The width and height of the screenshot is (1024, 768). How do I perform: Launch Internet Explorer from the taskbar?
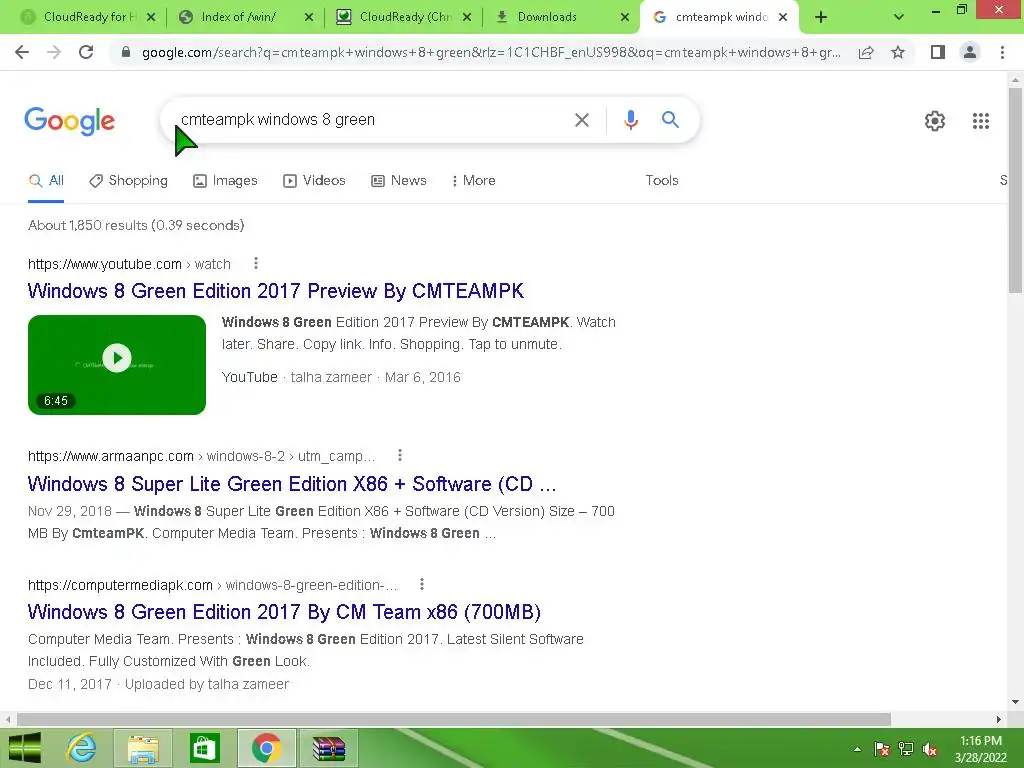pos(82,748)
